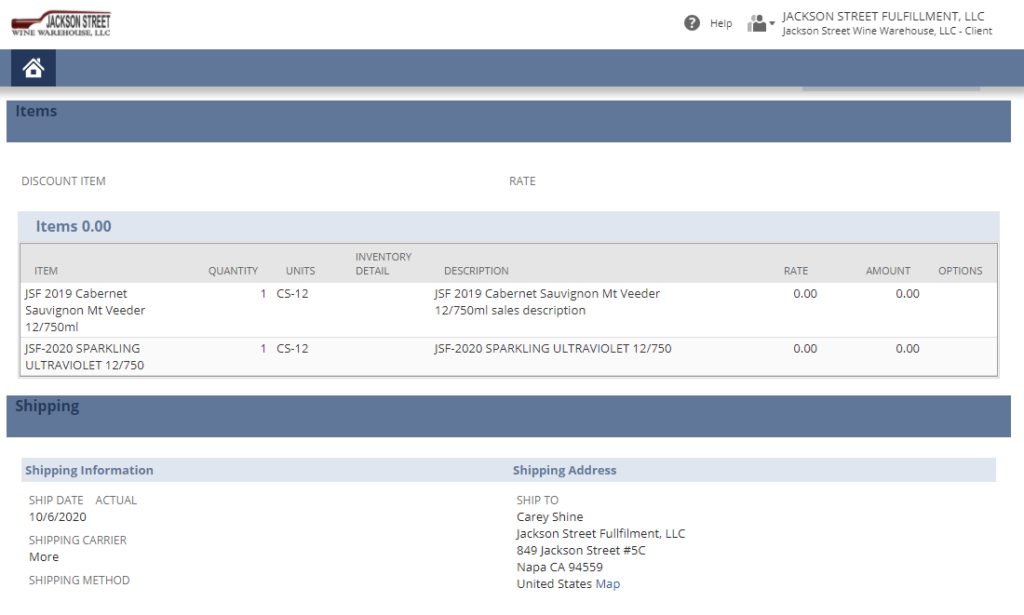Click the DISCOUNT ITEM field label
This screenshot has width=1024, height=615.
click(x=63, y=181)
